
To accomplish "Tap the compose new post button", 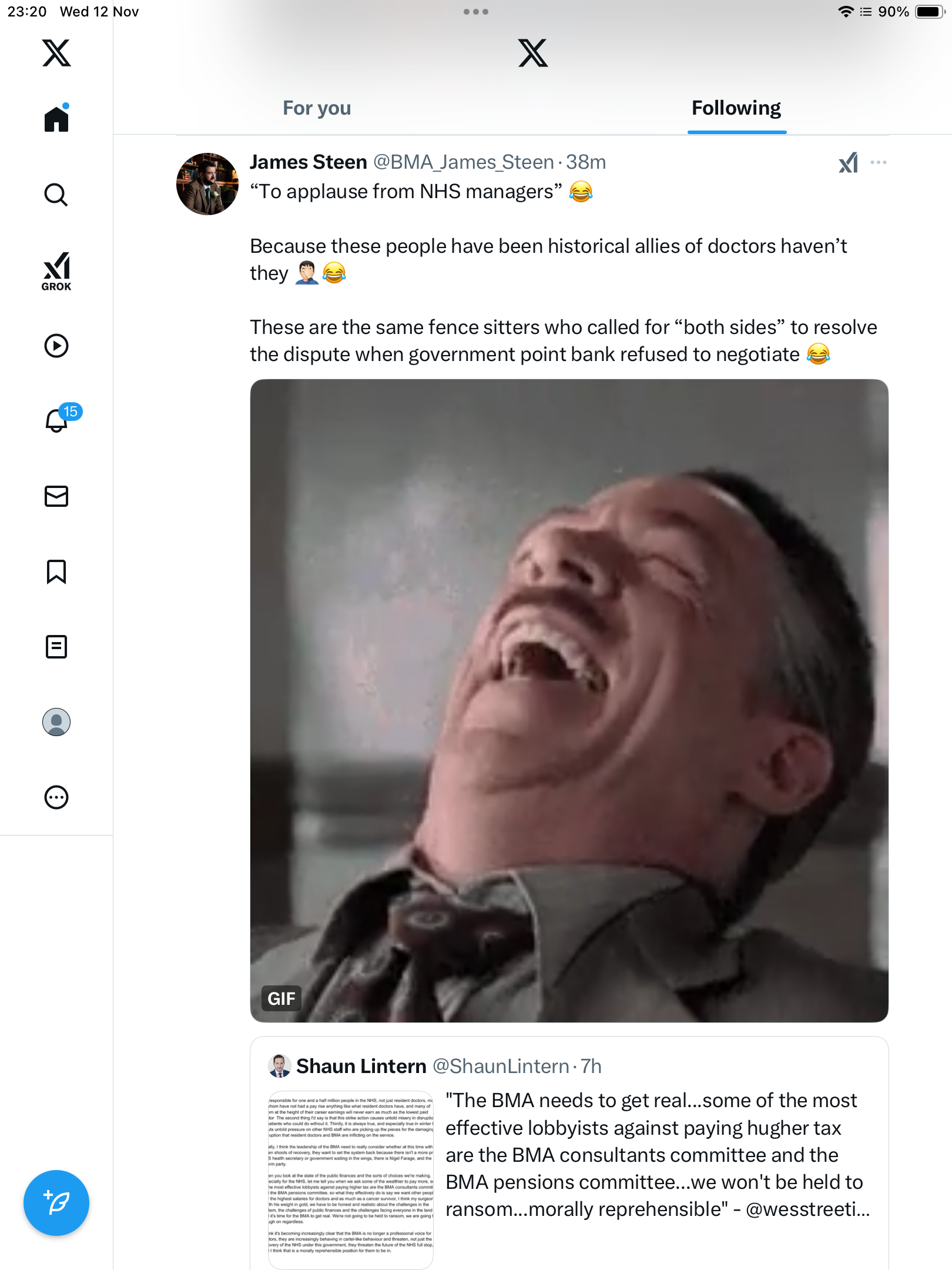I will click(56, 1203).
